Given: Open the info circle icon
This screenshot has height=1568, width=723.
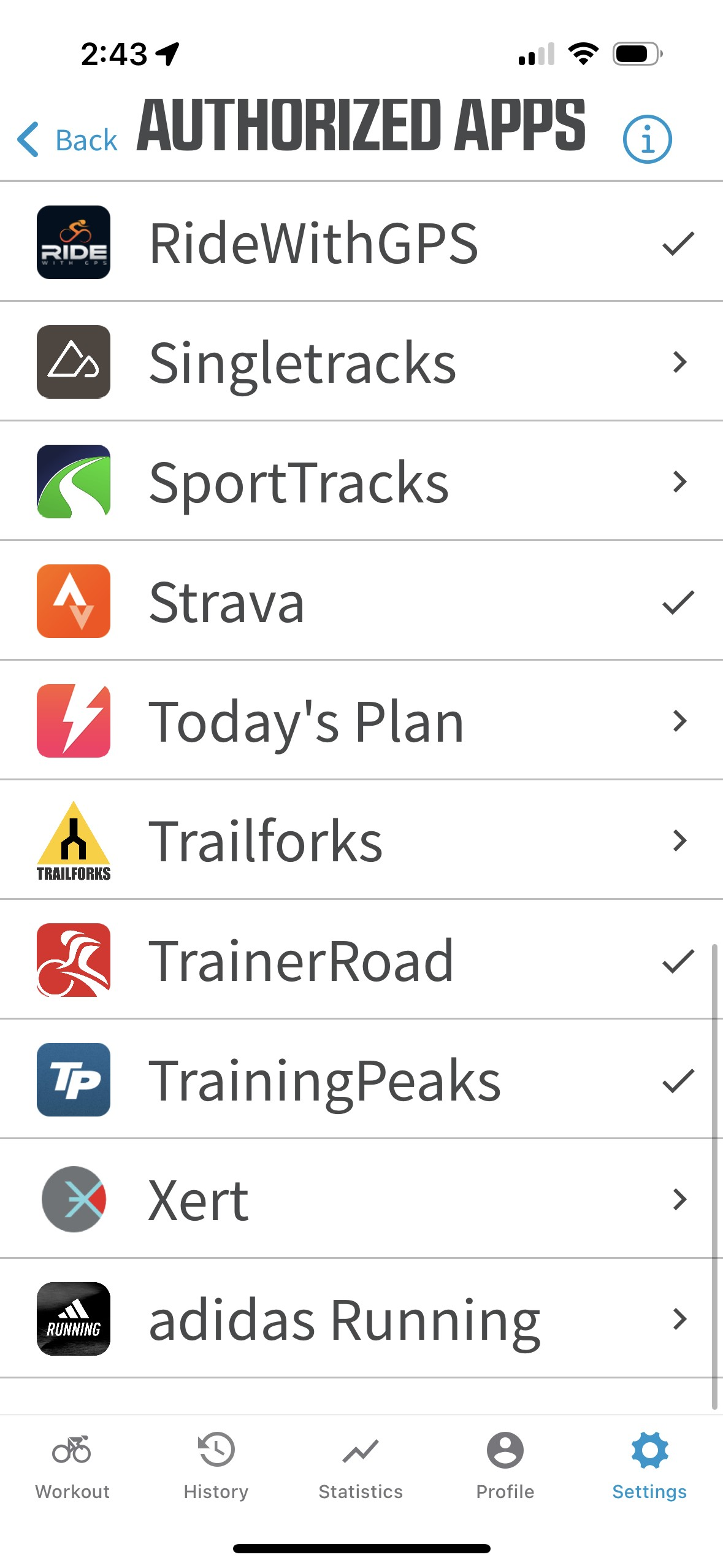Looking at the screenshot, I should [648, 139].
